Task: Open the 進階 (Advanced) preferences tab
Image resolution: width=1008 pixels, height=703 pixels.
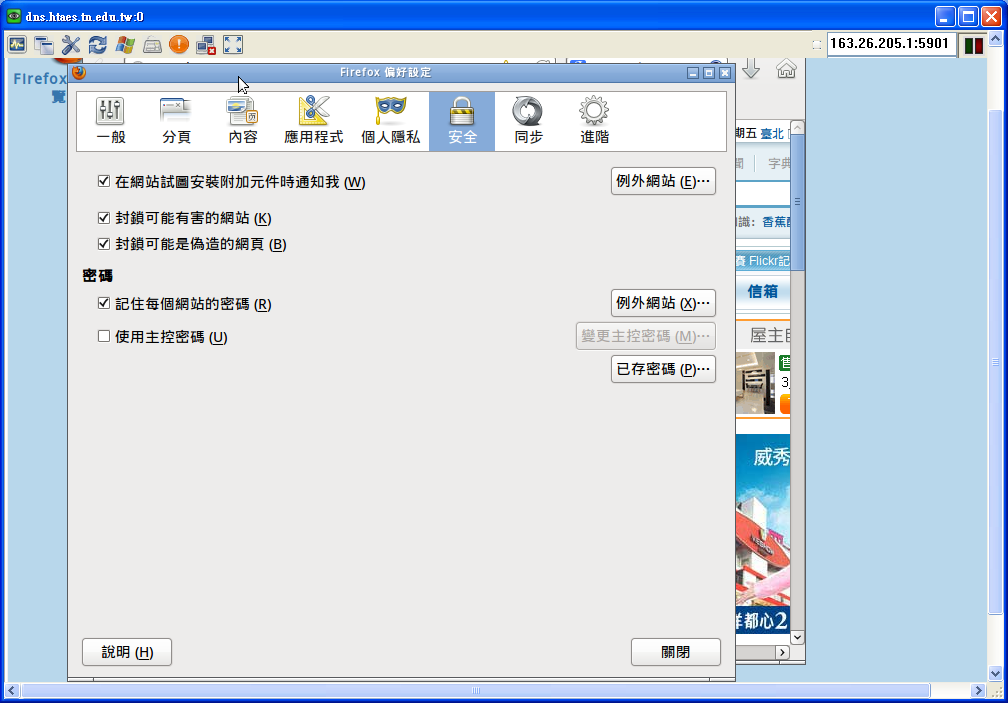Action: 594,121
